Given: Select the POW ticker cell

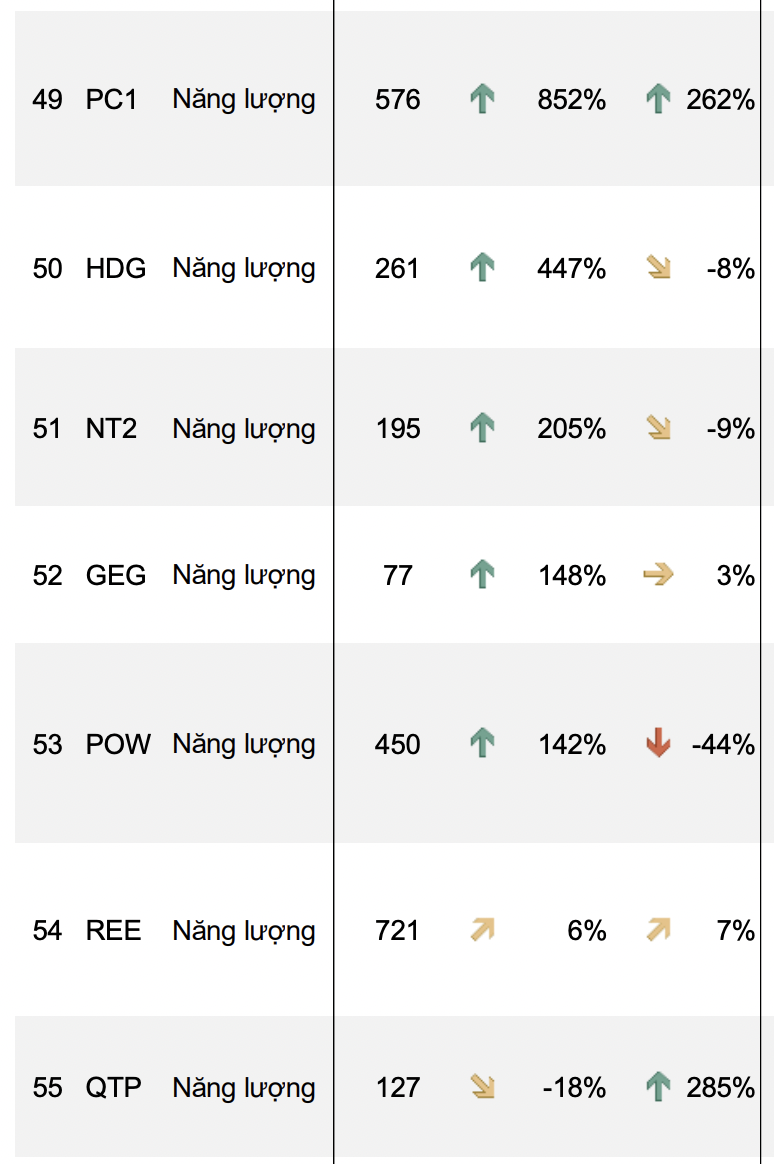Looking at the screenshot, I should click(118, 744).
